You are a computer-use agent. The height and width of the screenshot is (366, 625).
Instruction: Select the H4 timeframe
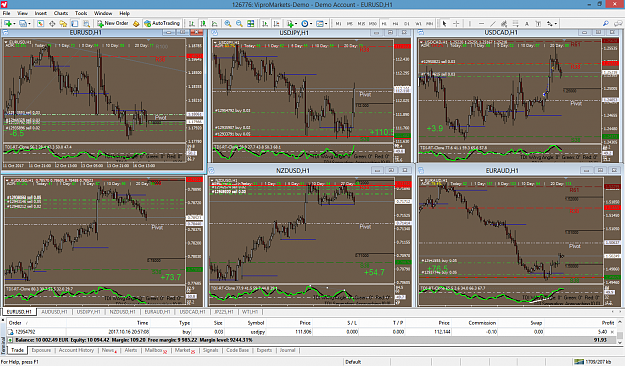pyautogui.click(x=395, y=24)
